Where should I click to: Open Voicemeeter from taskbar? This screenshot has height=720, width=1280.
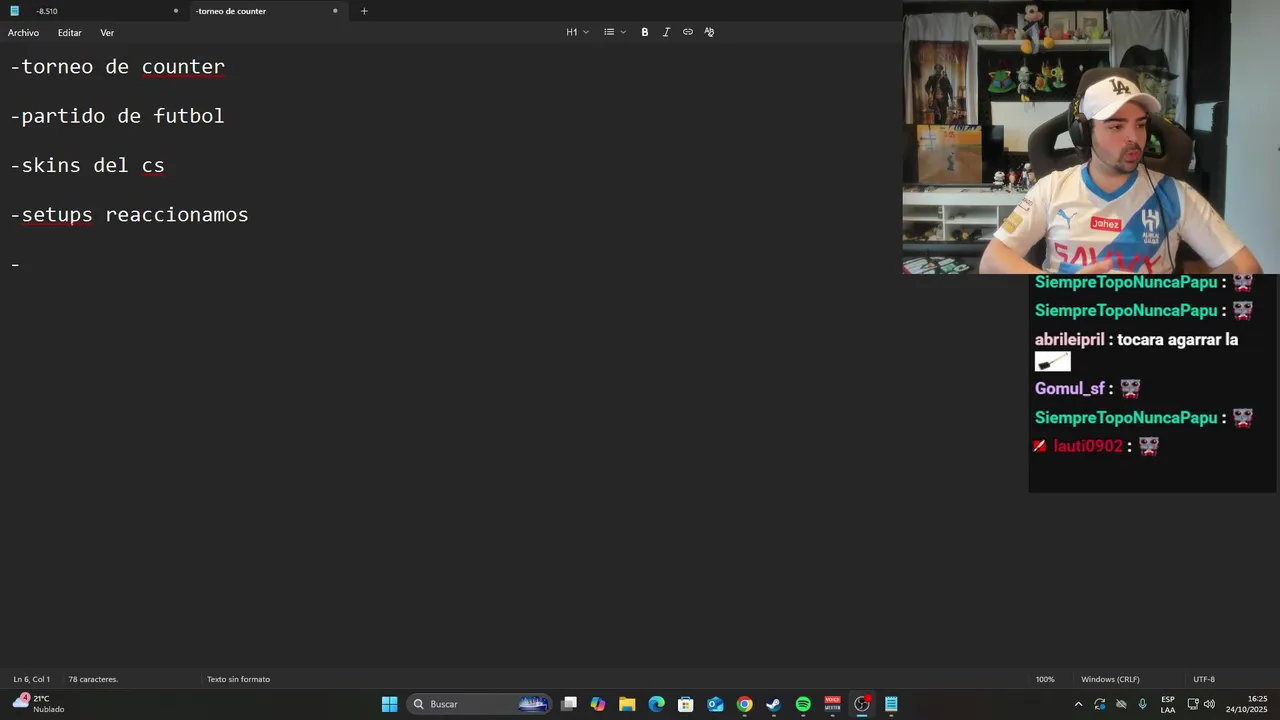coord(832,704)
